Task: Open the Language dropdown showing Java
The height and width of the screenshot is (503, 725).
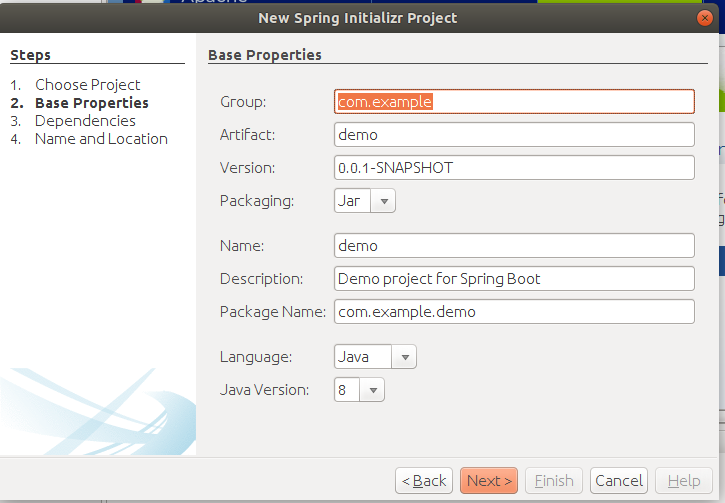Action: [x=375, y=356]
